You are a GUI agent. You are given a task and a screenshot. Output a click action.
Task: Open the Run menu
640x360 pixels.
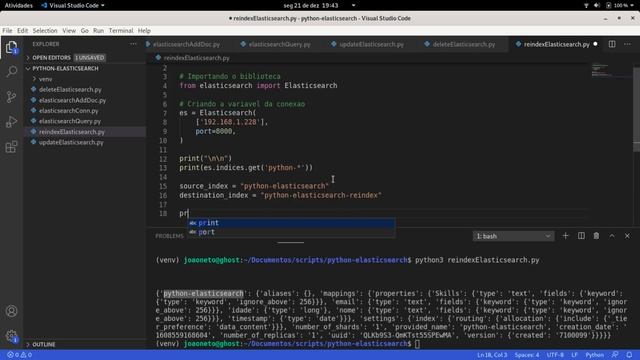tap(98, 31)
